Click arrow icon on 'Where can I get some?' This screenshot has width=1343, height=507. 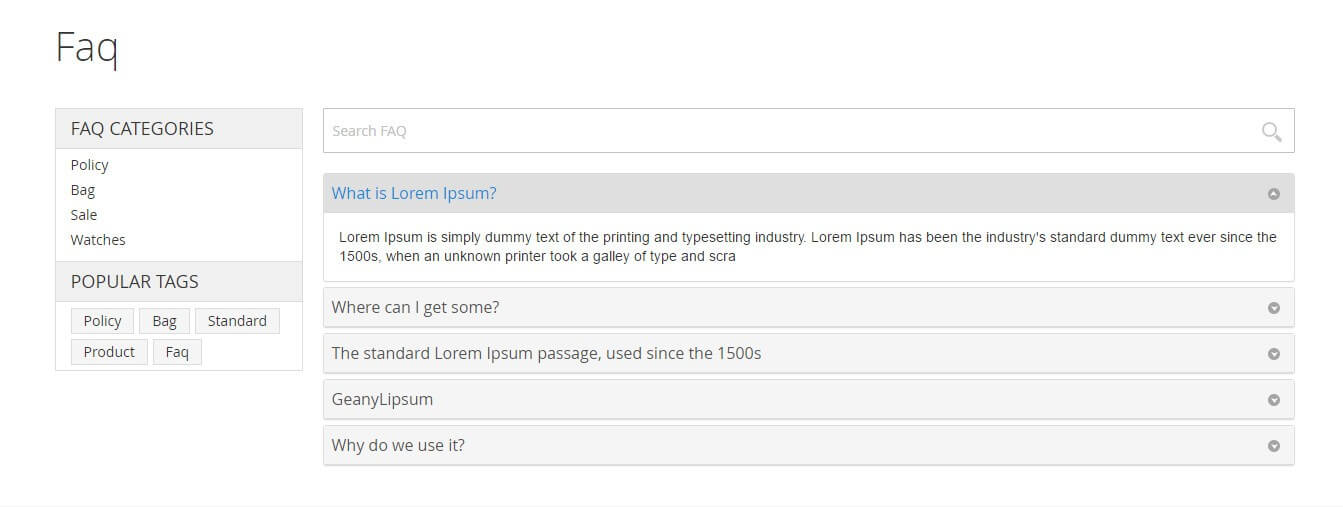[1273, 308]
